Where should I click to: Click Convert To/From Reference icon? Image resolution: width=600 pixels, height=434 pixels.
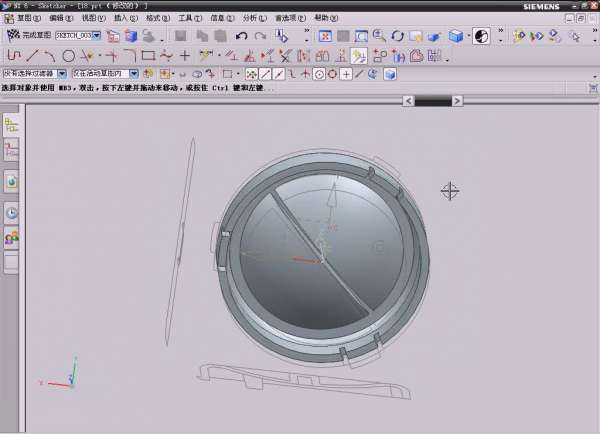pos(304,56)
